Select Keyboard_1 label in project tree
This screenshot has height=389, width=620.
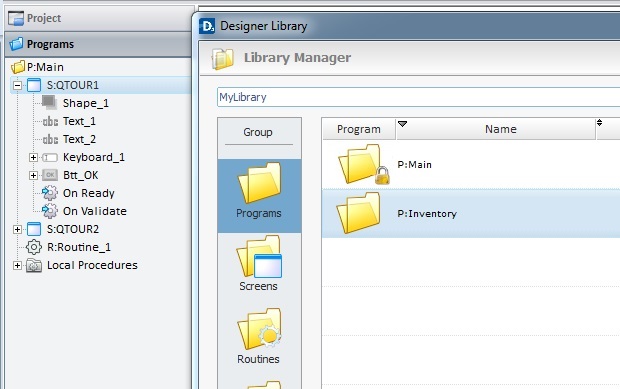[x=94, y=157]
